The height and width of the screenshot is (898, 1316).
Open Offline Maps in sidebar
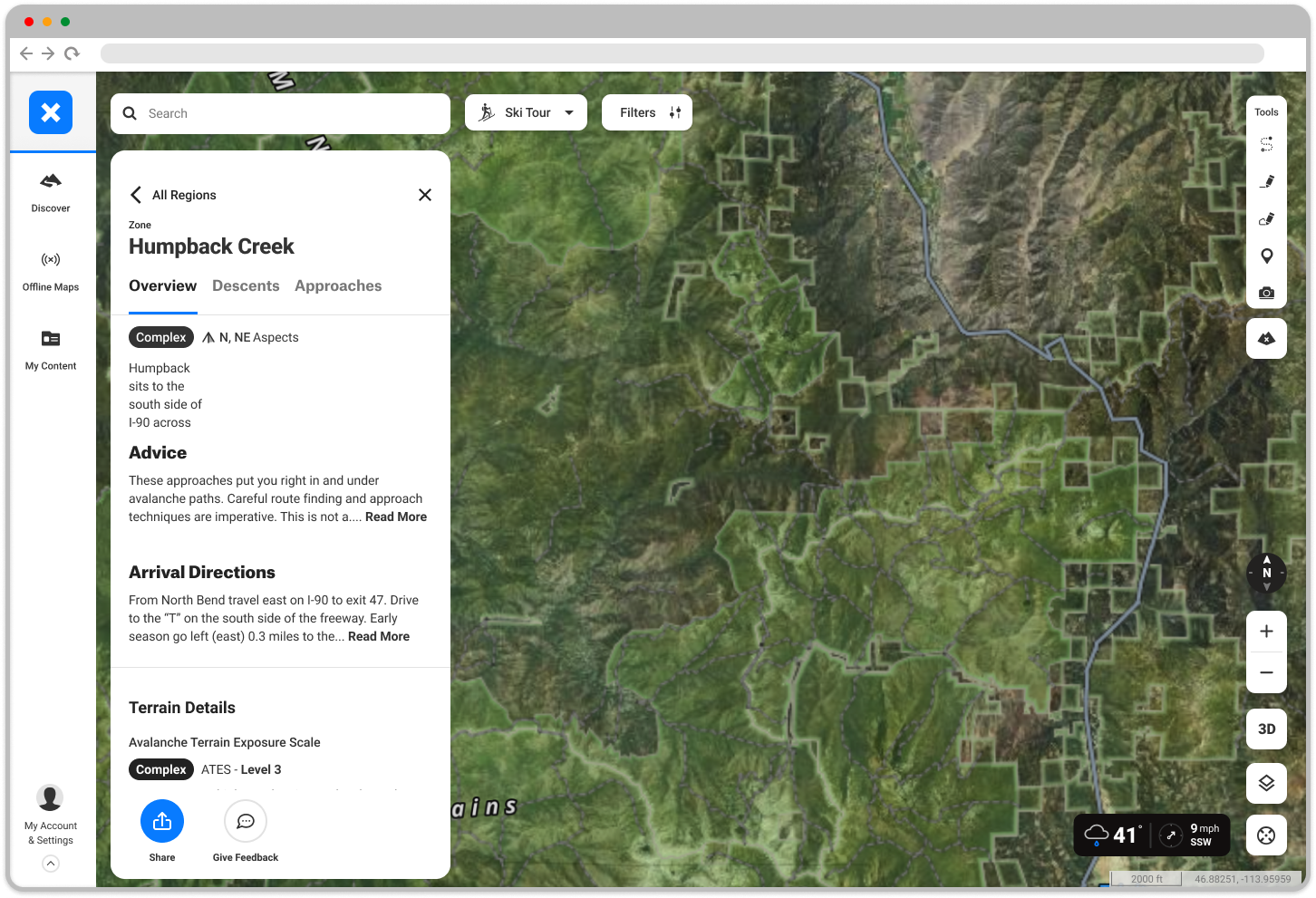pos(51,271)
